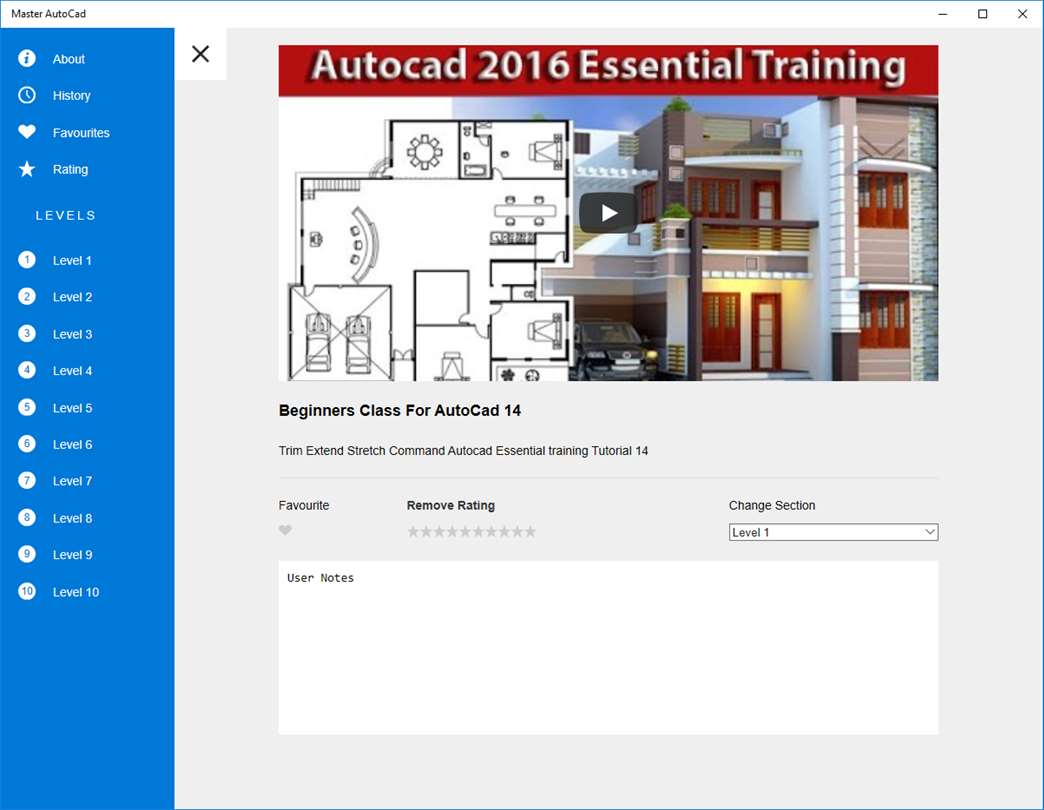Image resolution: width=1044 pixels, height=810 pixels.
Task: Play the Autocad 2016 Essential Training video
Action: [609, 213]
